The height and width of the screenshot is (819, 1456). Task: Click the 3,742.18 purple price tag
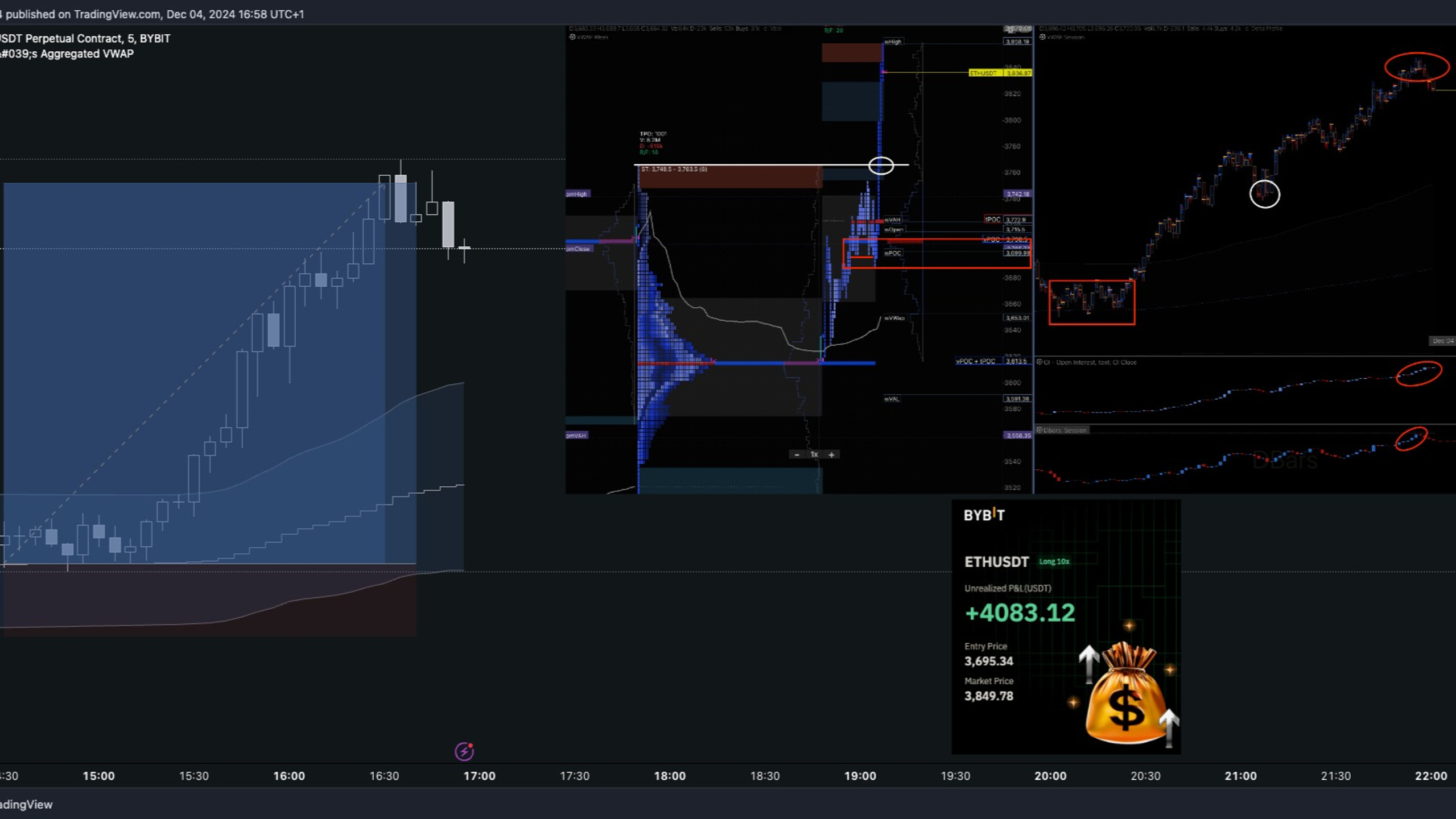tap(1017, 194)
